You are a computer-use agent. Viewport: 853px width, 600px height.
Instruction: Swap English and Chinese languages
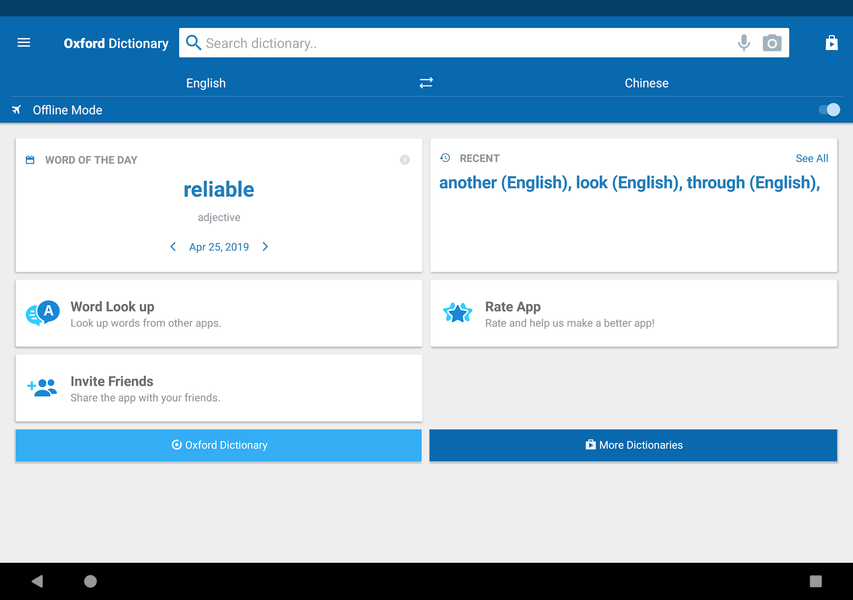click(x=426, y=83)
